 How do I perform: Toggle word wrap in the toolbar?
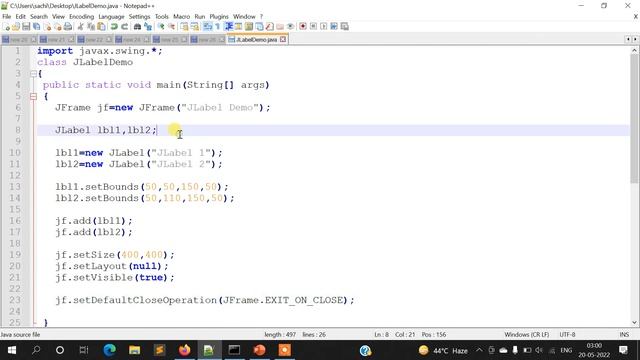coord(208,27)
